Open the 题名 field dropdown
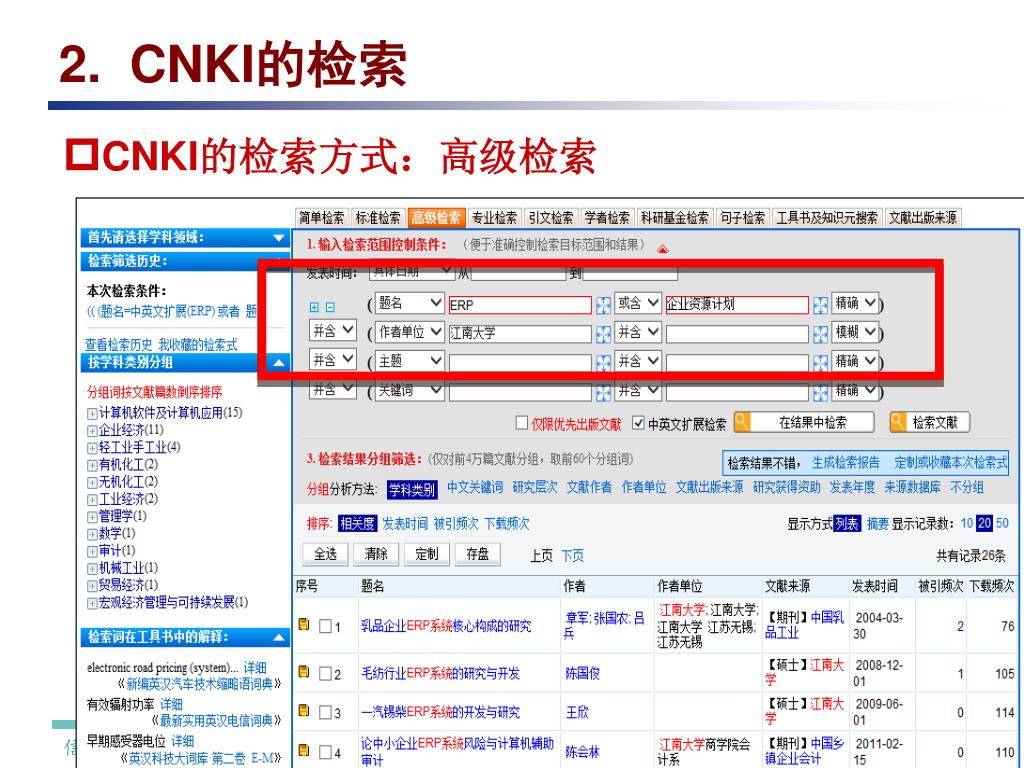This screenshot has width=1024, height=768. pos(409,303)
